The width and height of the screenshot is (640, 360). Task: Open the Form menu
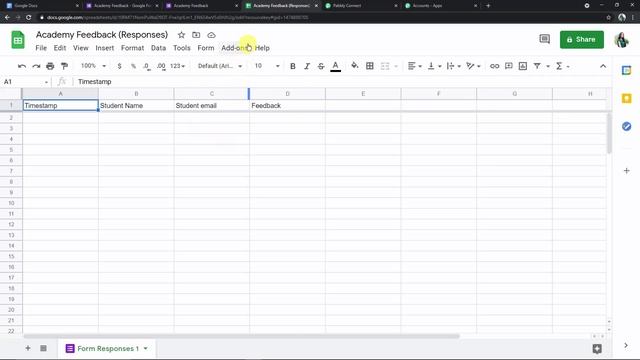pyautogui.click(x=206, y=48)
